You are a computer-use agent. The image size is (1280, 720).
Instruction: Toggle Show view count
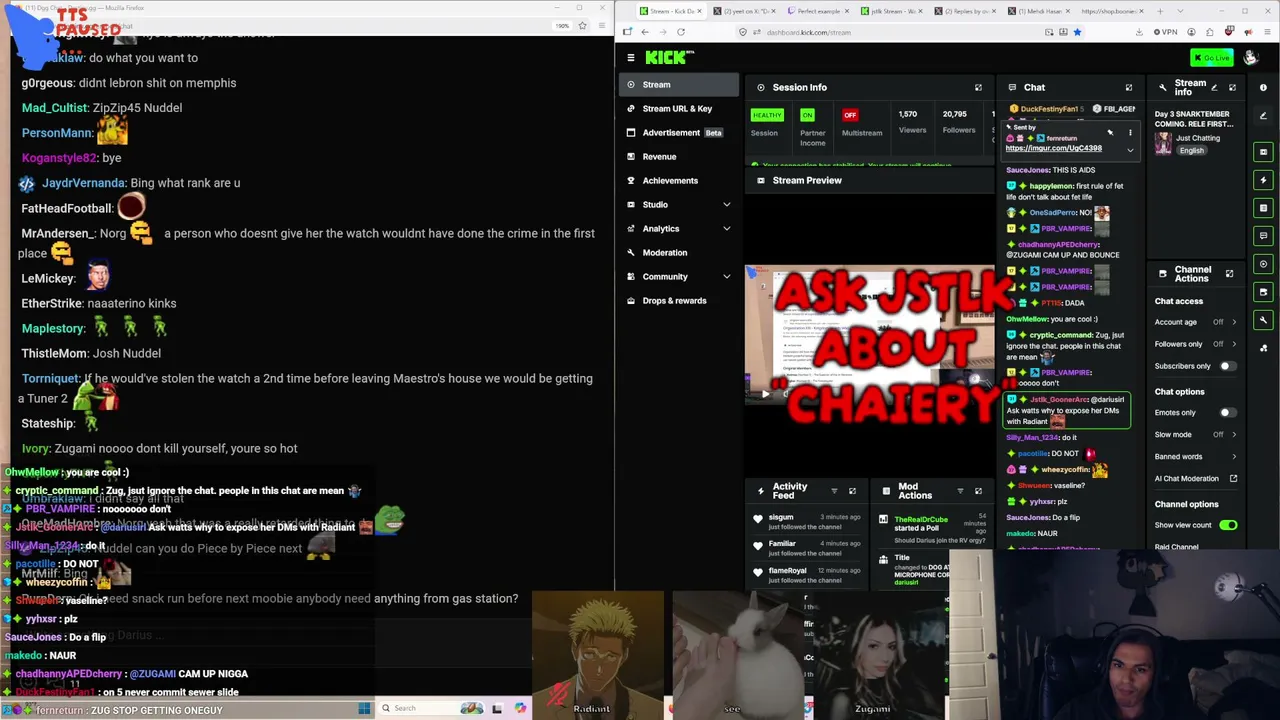1228,525
